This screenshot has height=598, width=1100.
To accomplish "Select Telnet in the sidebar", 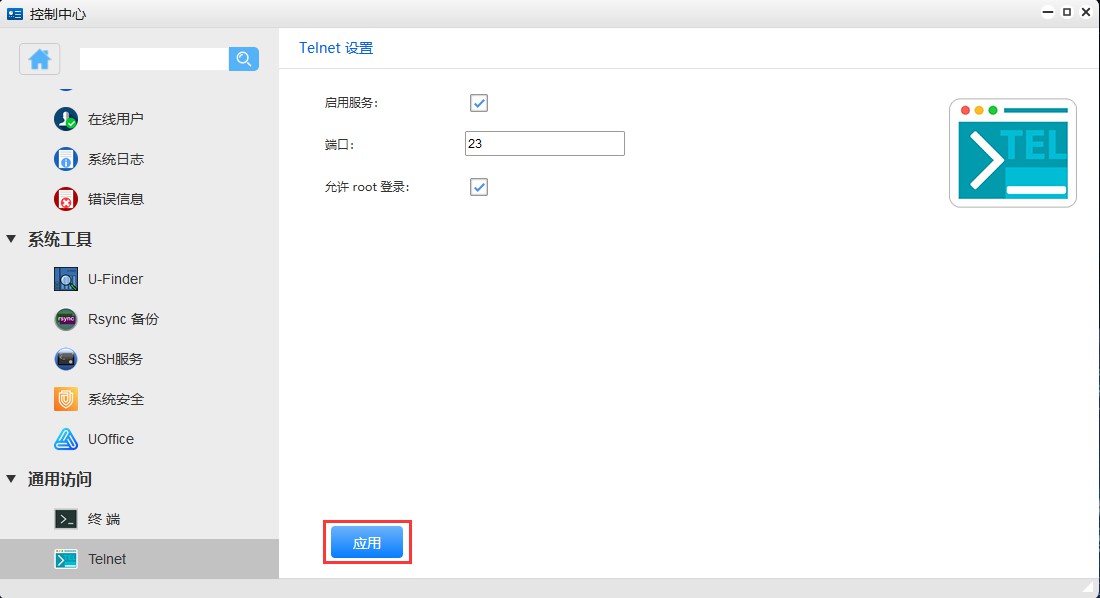I will pos(106,559).
